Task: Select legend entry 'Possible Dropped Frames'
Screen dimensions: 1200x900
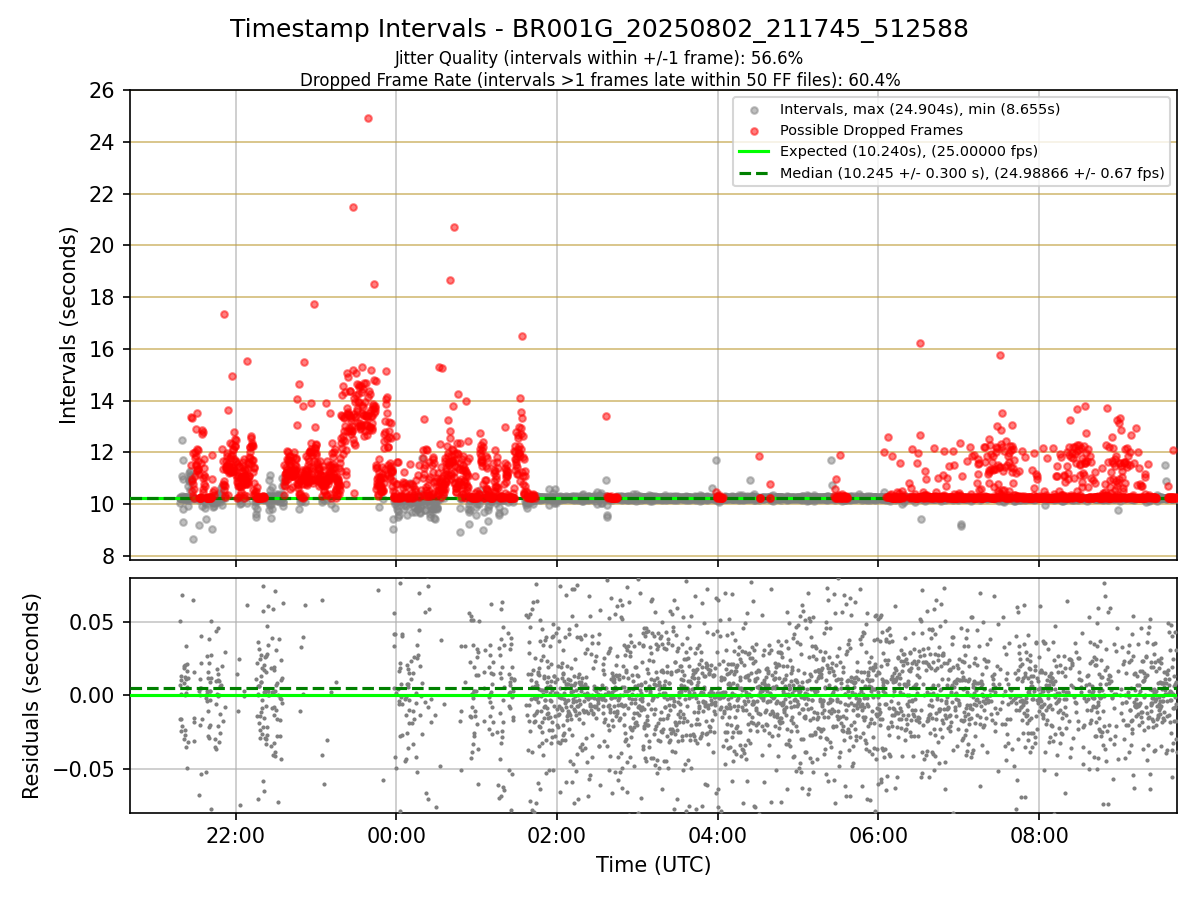Action: (871, 130)
